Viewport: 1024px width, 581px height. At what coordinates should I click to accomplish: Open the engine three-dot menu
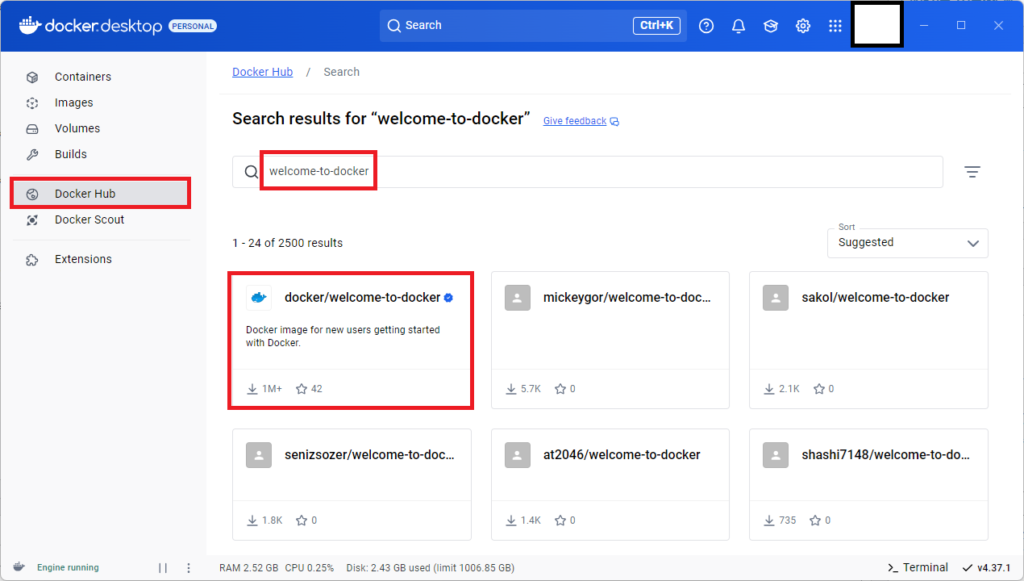[x=189, y=568]
